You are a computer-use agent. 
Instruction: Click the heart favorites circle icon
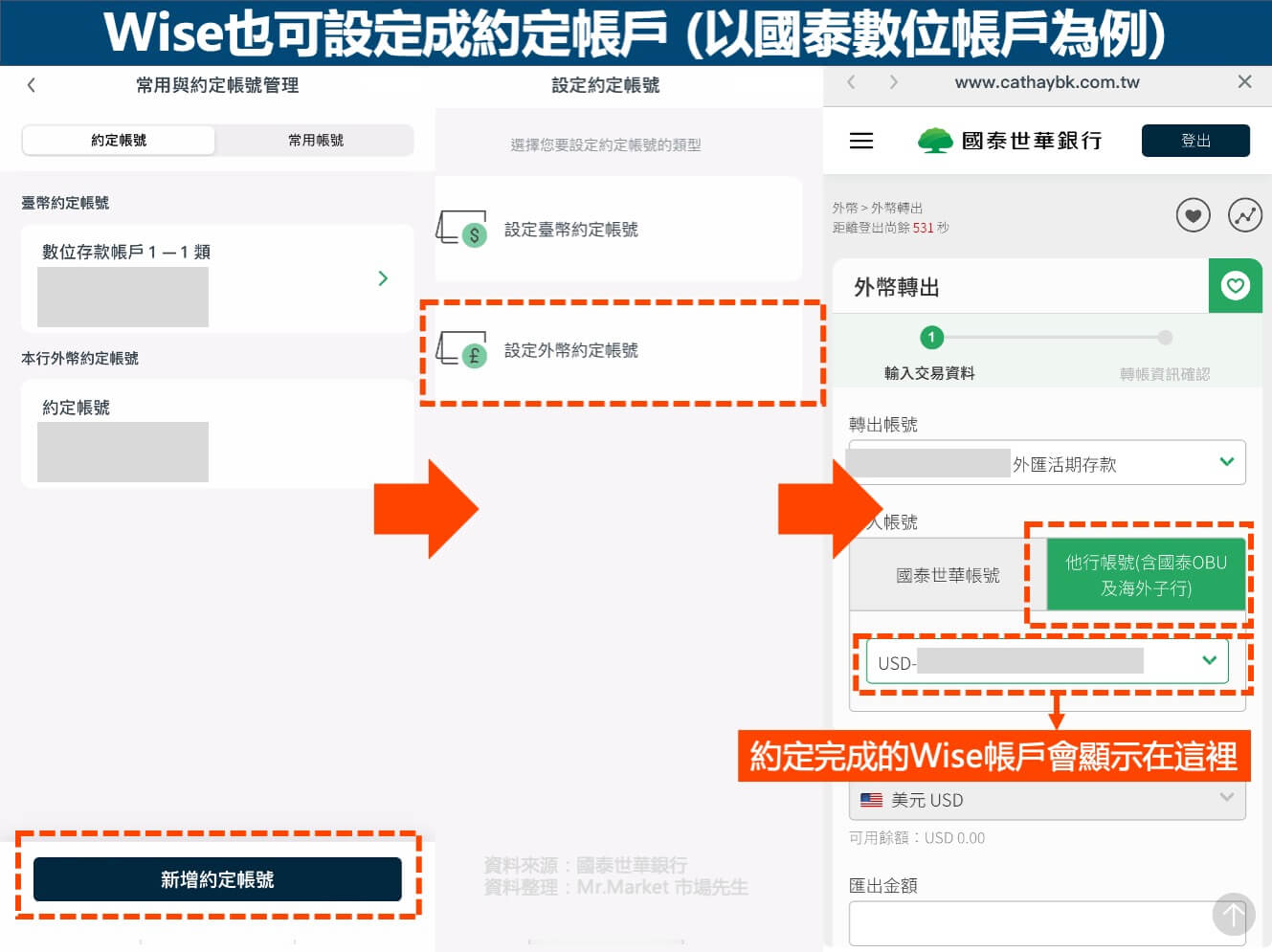coord(1193,215)
